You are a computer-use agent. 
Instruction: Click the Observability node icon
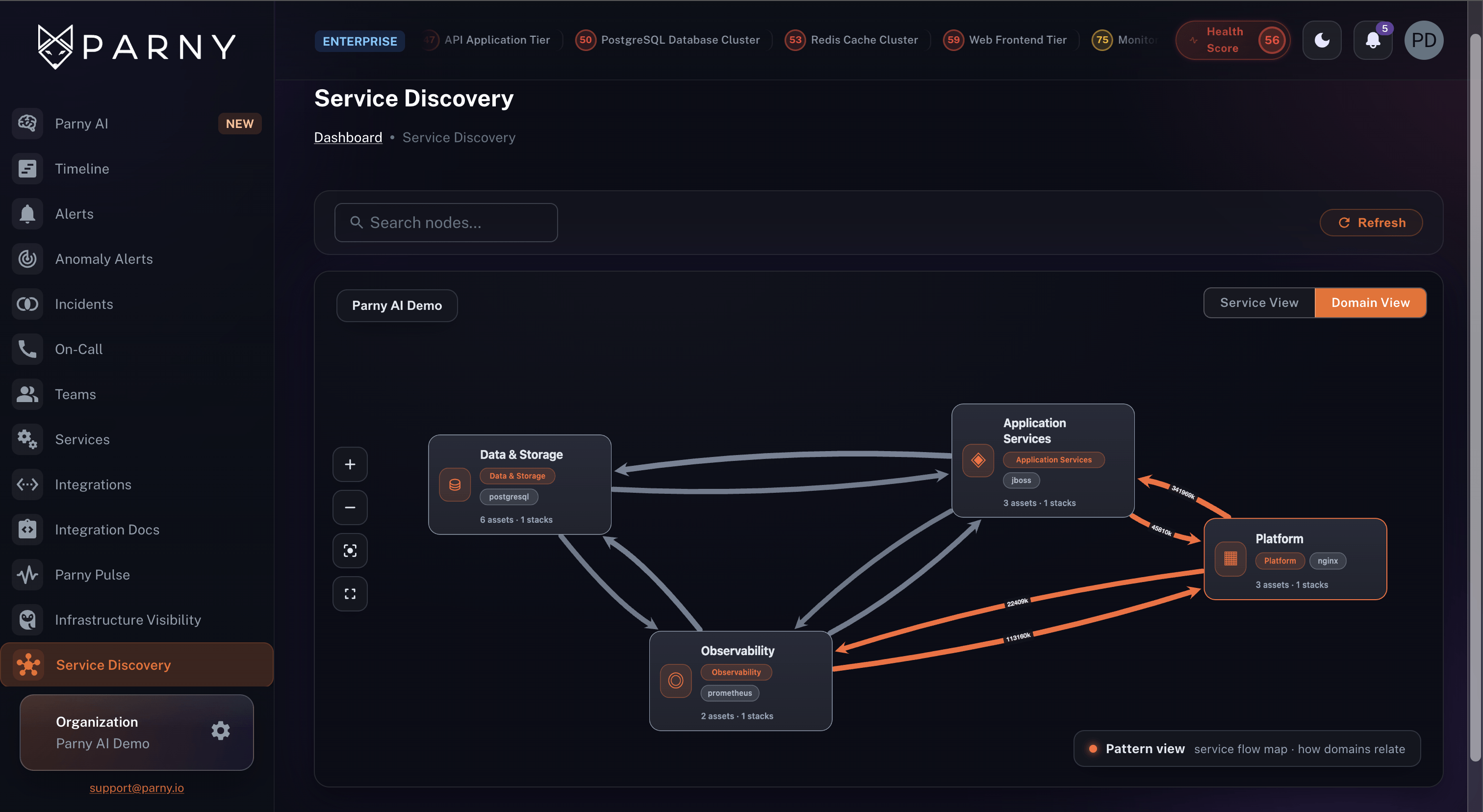coord(676,681)
